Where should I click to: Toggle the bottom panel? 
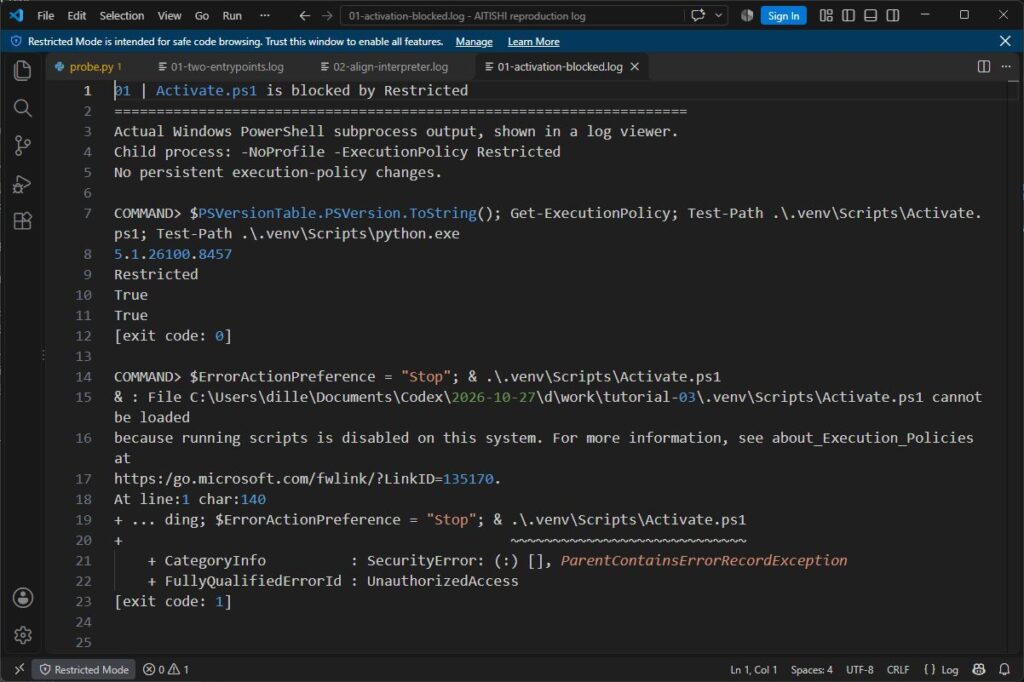(871, 15)
